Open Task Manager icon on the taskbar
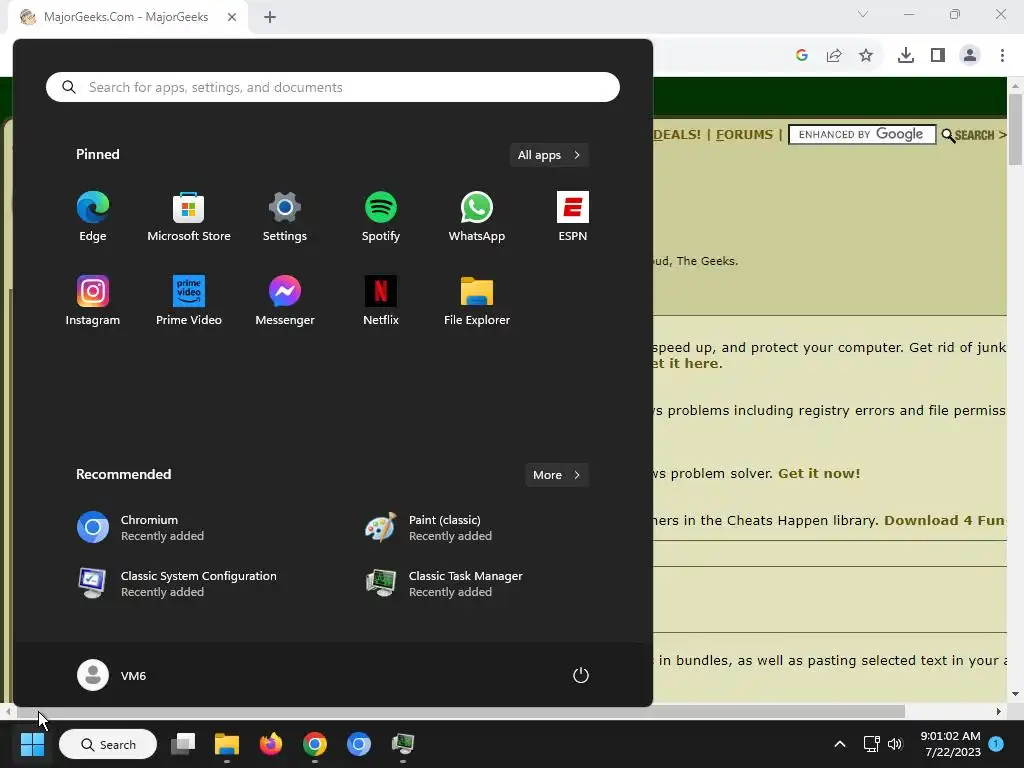The width and height of the screenshot is (1024, 768). 402,744
